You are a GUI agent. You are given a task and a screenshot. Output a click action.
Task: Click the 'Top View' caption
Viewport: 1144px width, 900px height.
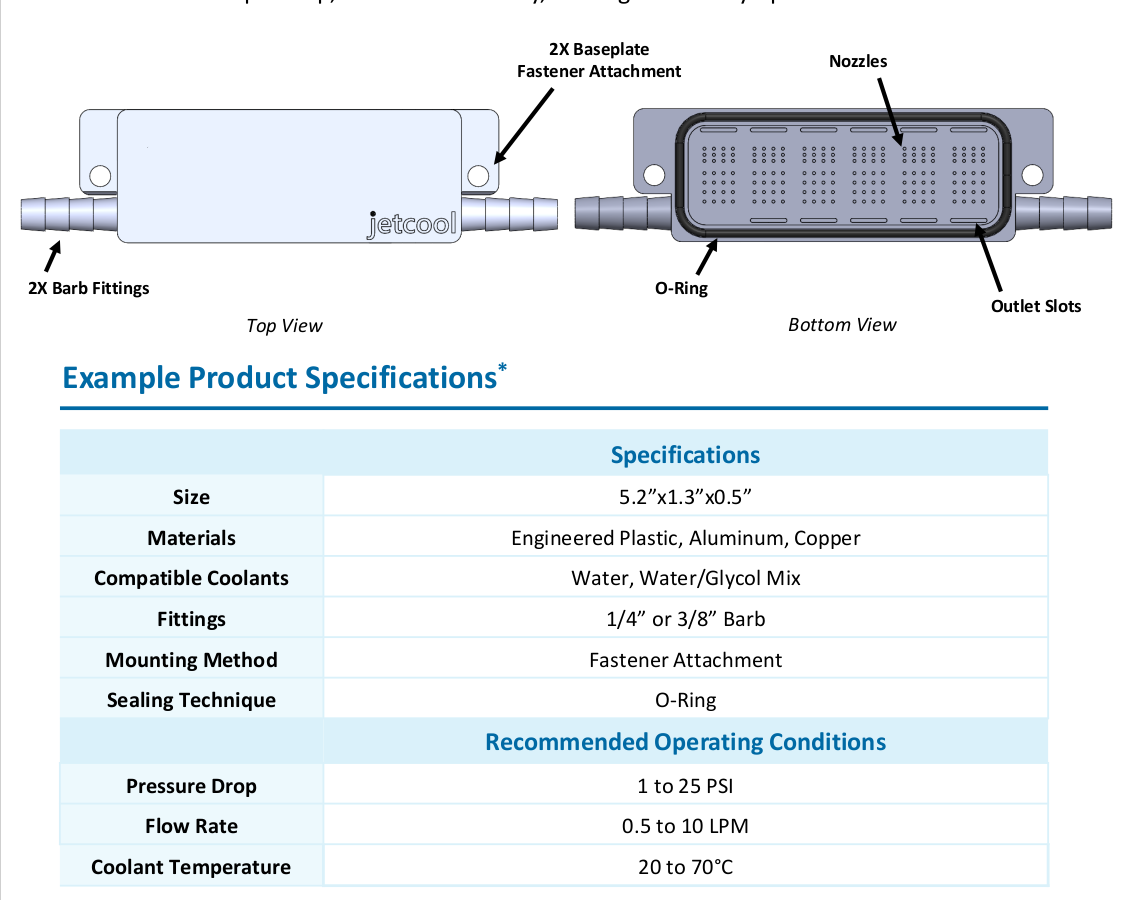(x=284, y=326)
